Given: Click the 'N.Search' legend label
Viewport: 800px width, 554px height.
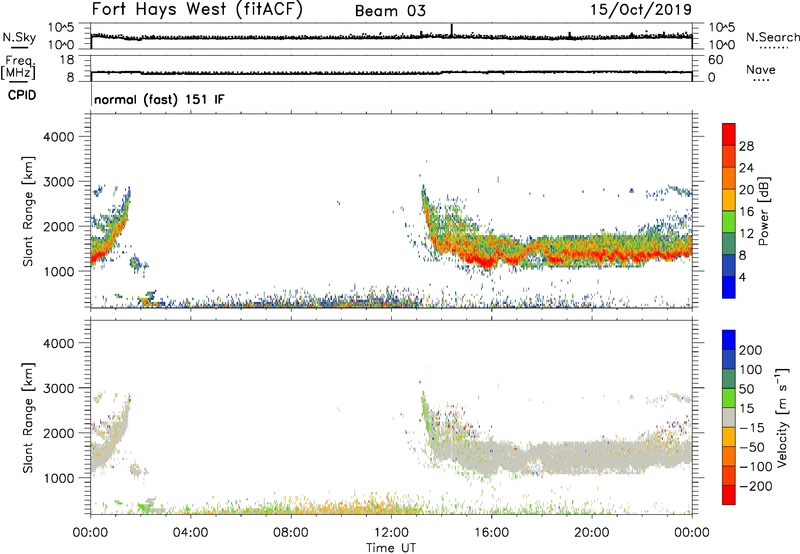Looking at the screenshot, I should click(x=772, y=37).
